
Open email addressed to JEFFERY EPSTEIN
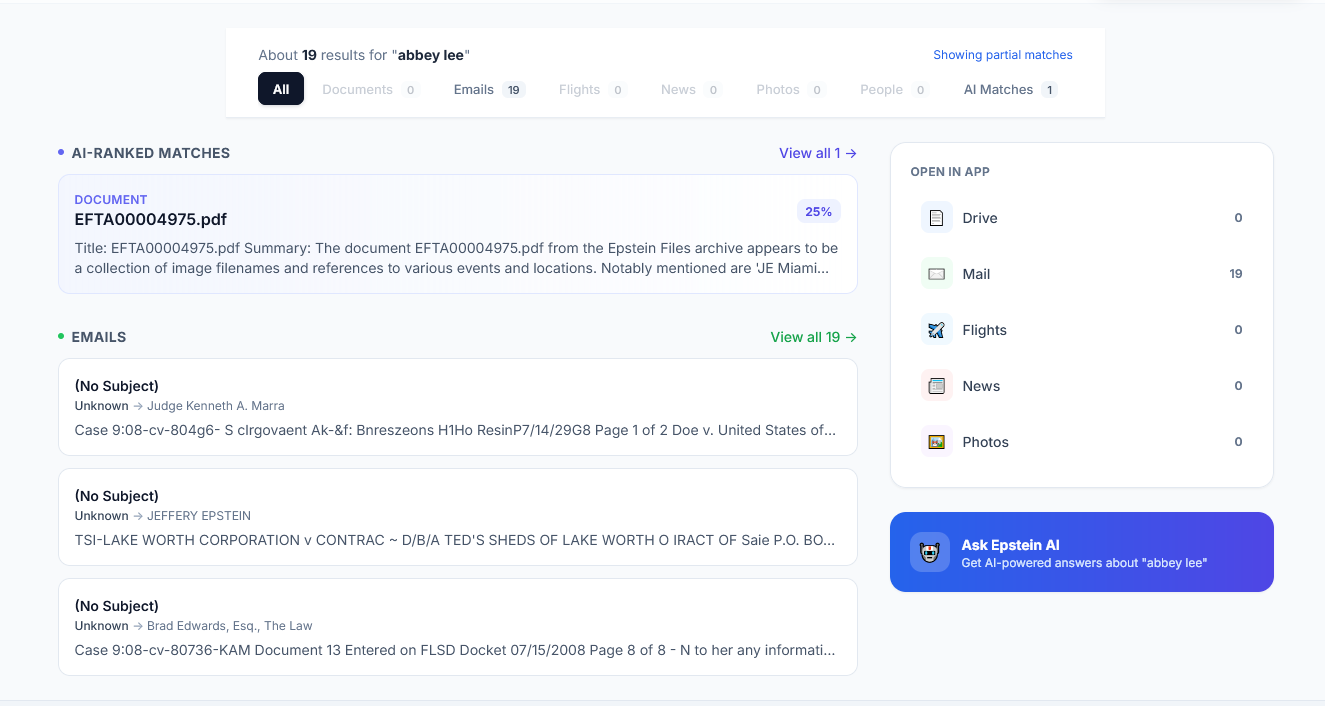pos(457,517)
